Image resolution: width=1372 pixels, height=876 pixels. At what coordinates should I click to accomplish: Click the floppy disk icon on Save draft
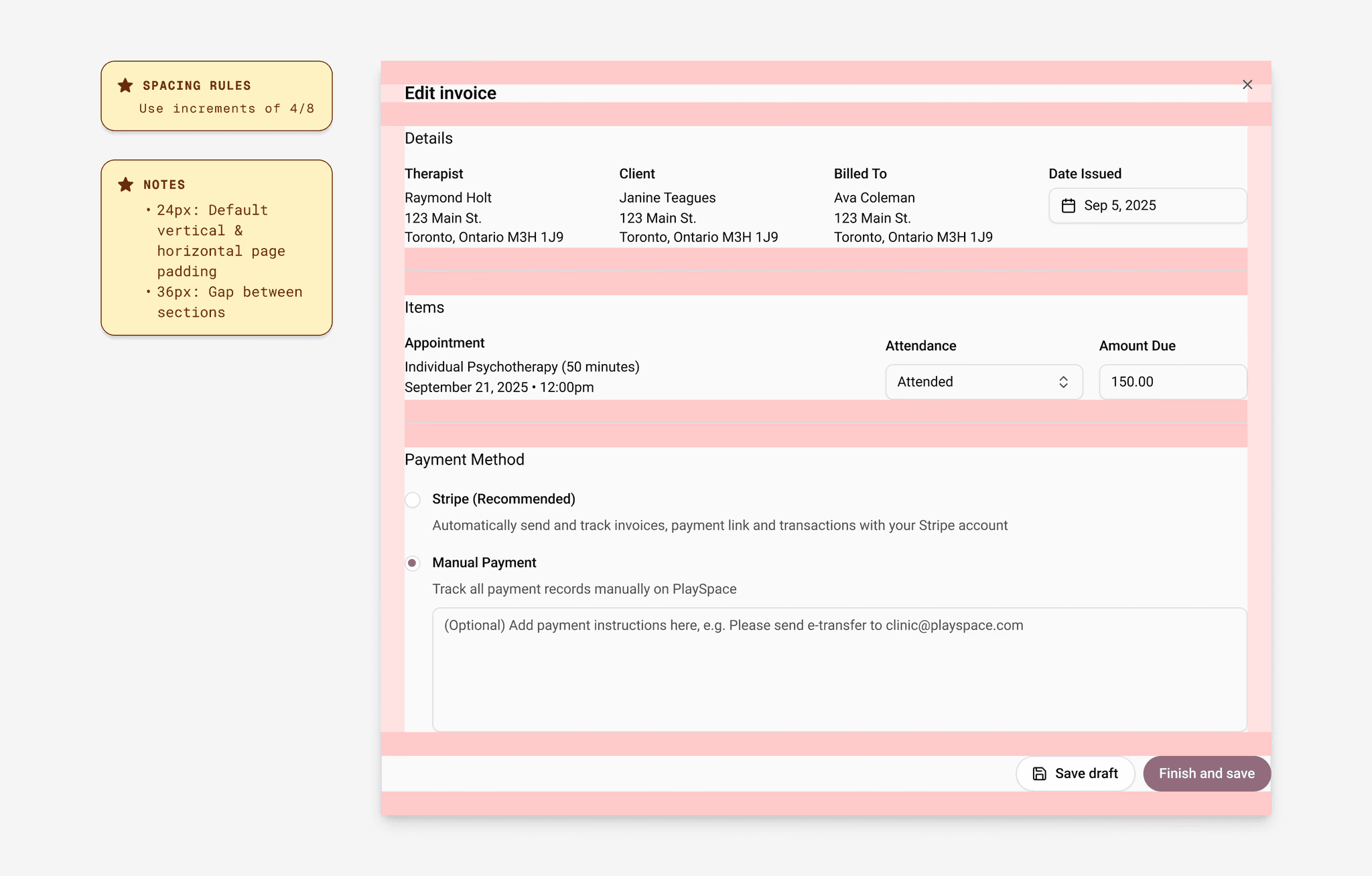1039,773
